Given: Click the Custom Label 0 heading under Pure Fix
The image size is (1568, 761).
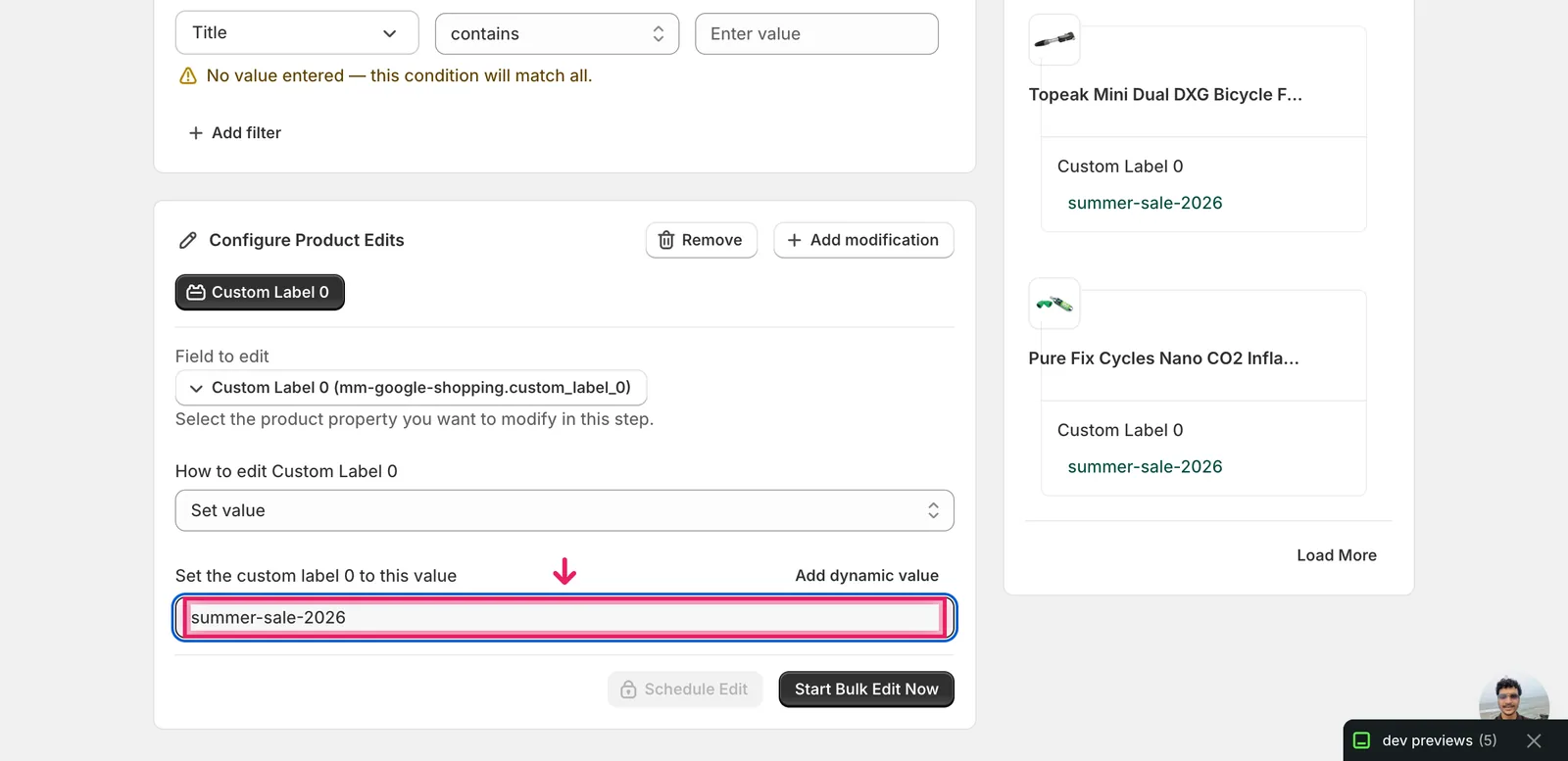Looking at the screenshot, I should [x=1120, y=430].
